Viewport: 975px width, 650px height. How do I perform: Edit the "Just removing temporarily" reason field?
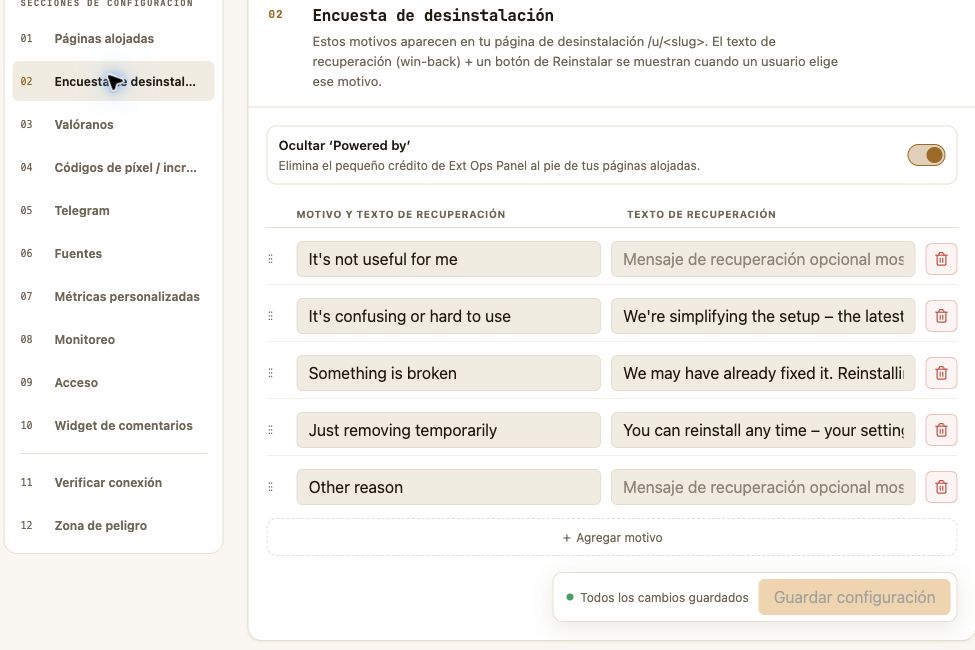coord(448,430)
